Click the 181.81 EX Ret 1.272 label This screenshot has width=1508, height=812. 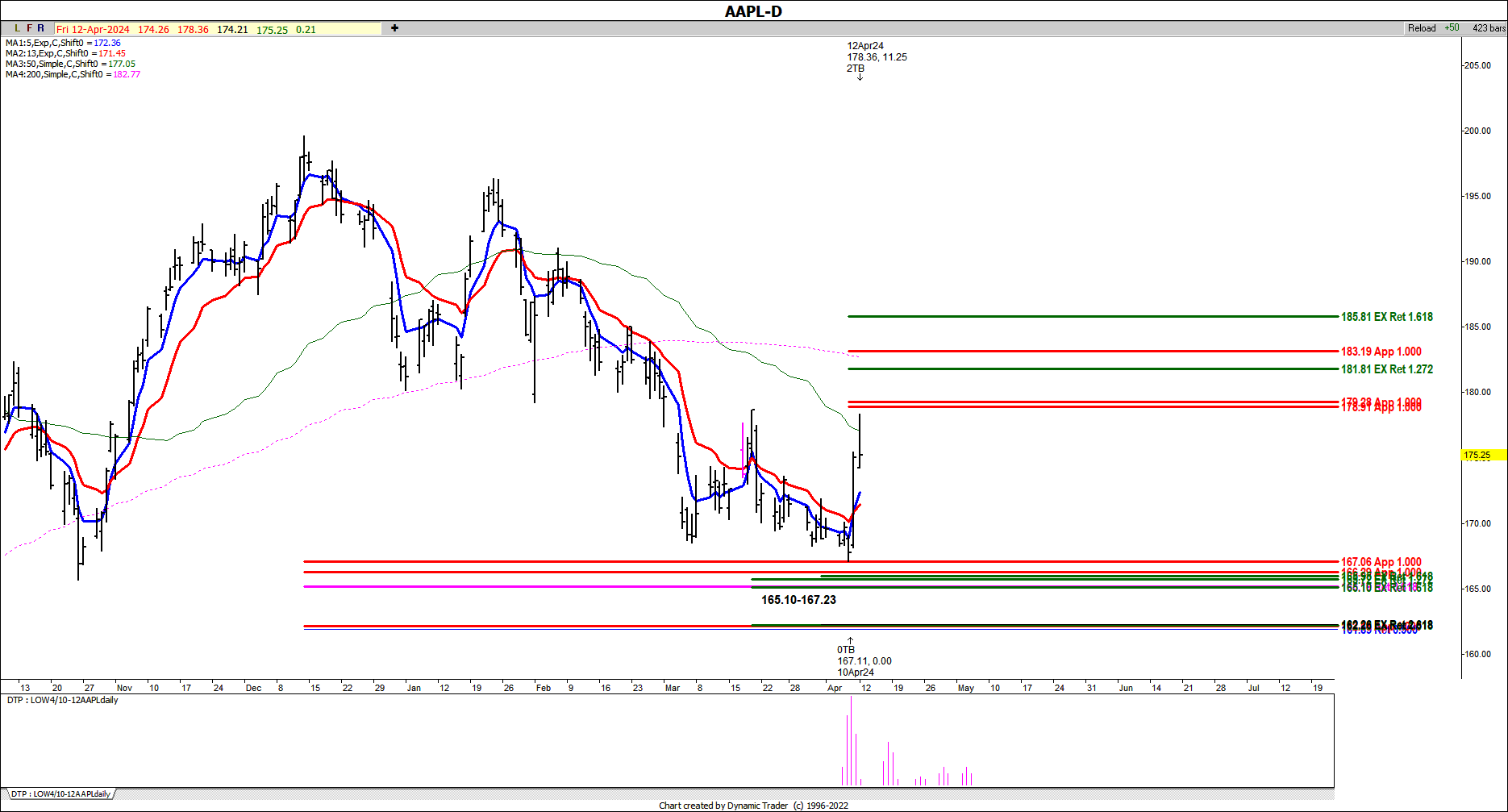(x=1387, y=369)
